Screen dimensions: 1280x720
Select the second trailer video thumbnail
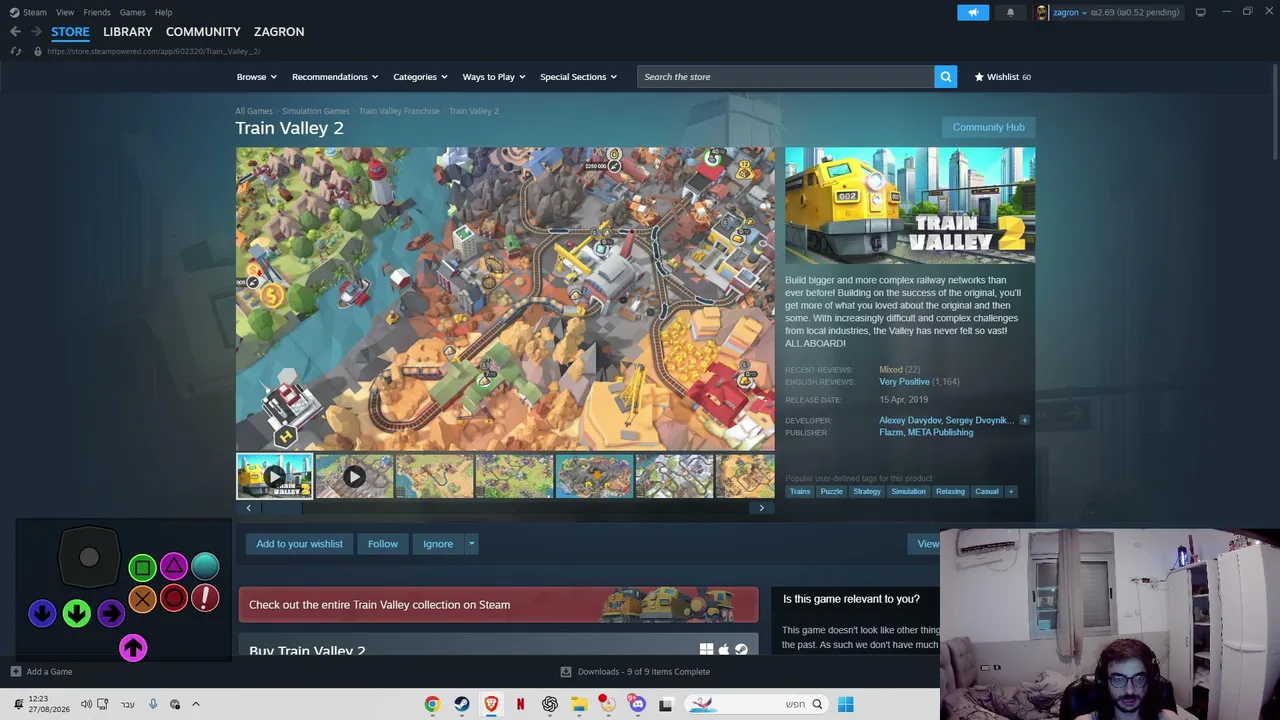pyautogui.click(x=354, y=477)
